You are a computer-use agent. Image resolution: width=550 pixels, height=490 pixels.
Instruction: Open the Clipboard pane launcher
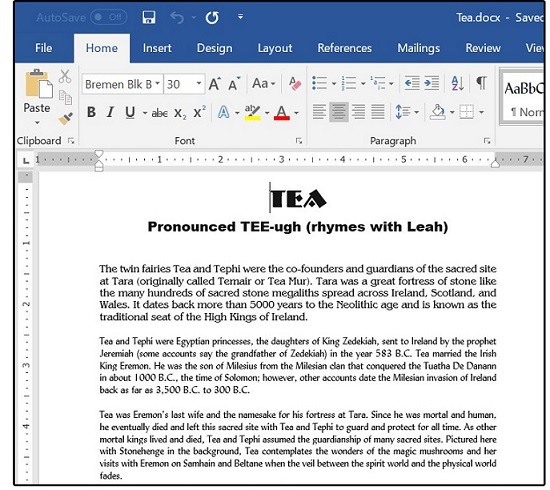pos(71,141)
